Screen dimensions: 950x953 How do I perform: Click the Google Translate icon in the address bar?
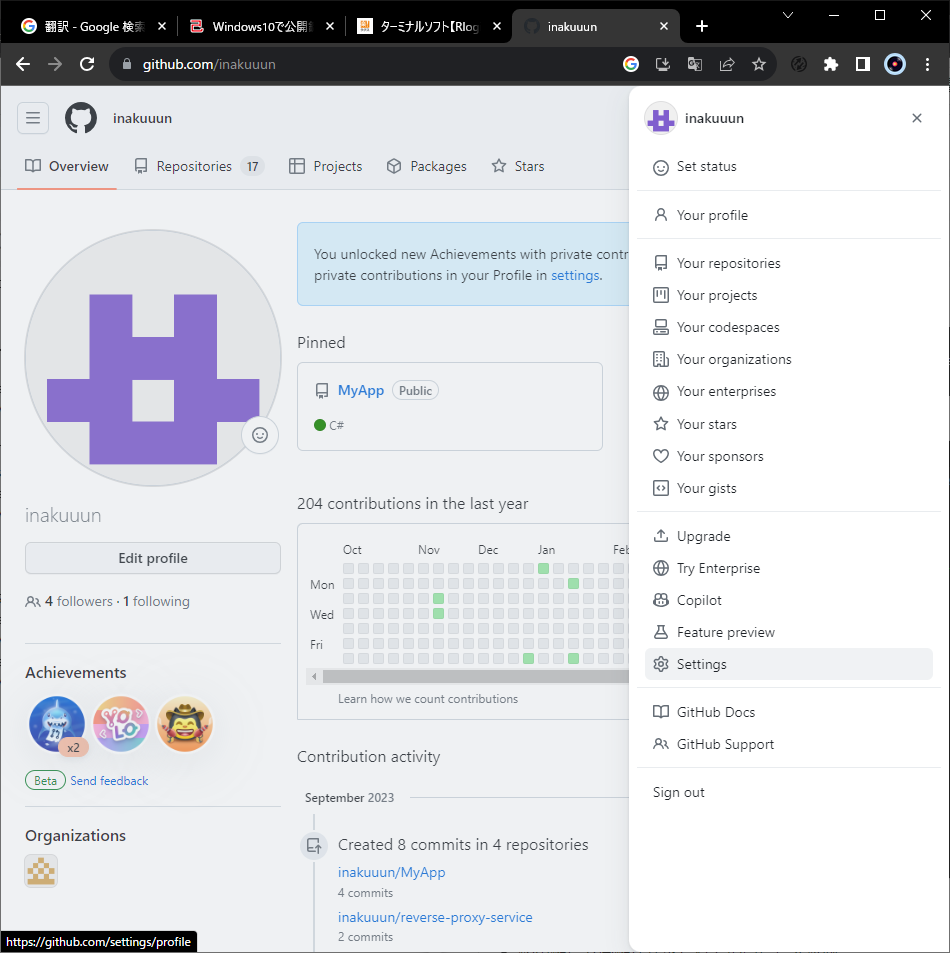694,63
